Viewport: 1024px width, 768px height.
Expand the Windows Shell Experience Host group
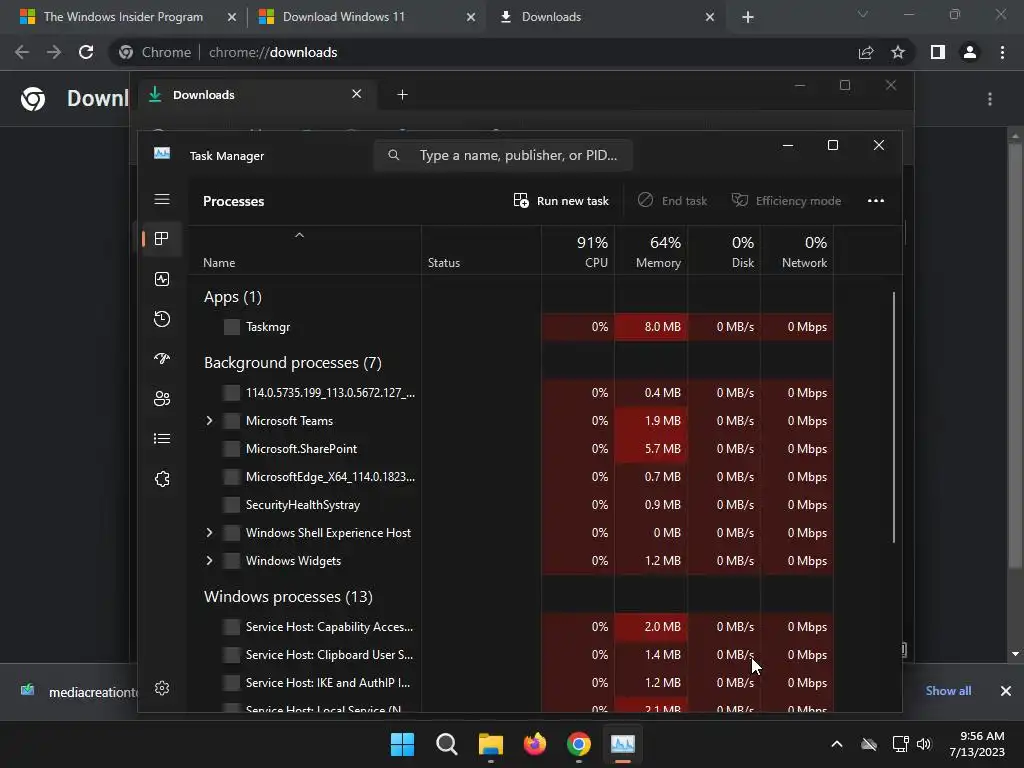pyautogui.click(x=209, y=533)
